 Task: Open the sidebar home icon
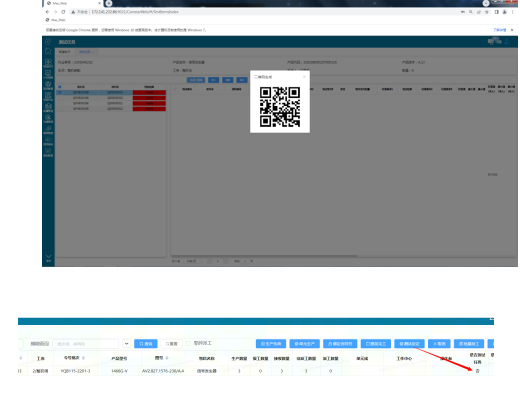tap(48, 51)
